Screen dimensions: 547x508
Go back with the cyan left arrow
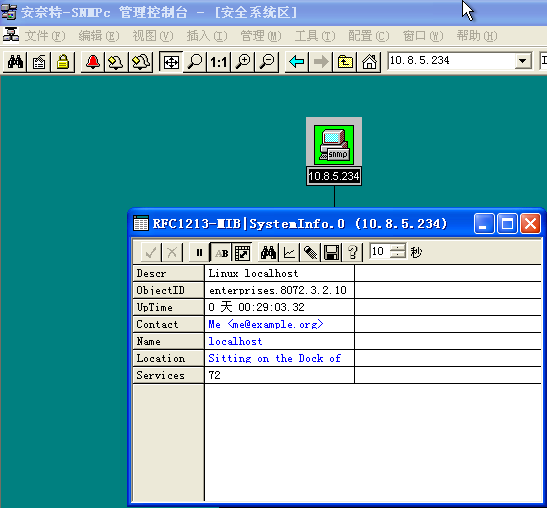pos(297,62)
